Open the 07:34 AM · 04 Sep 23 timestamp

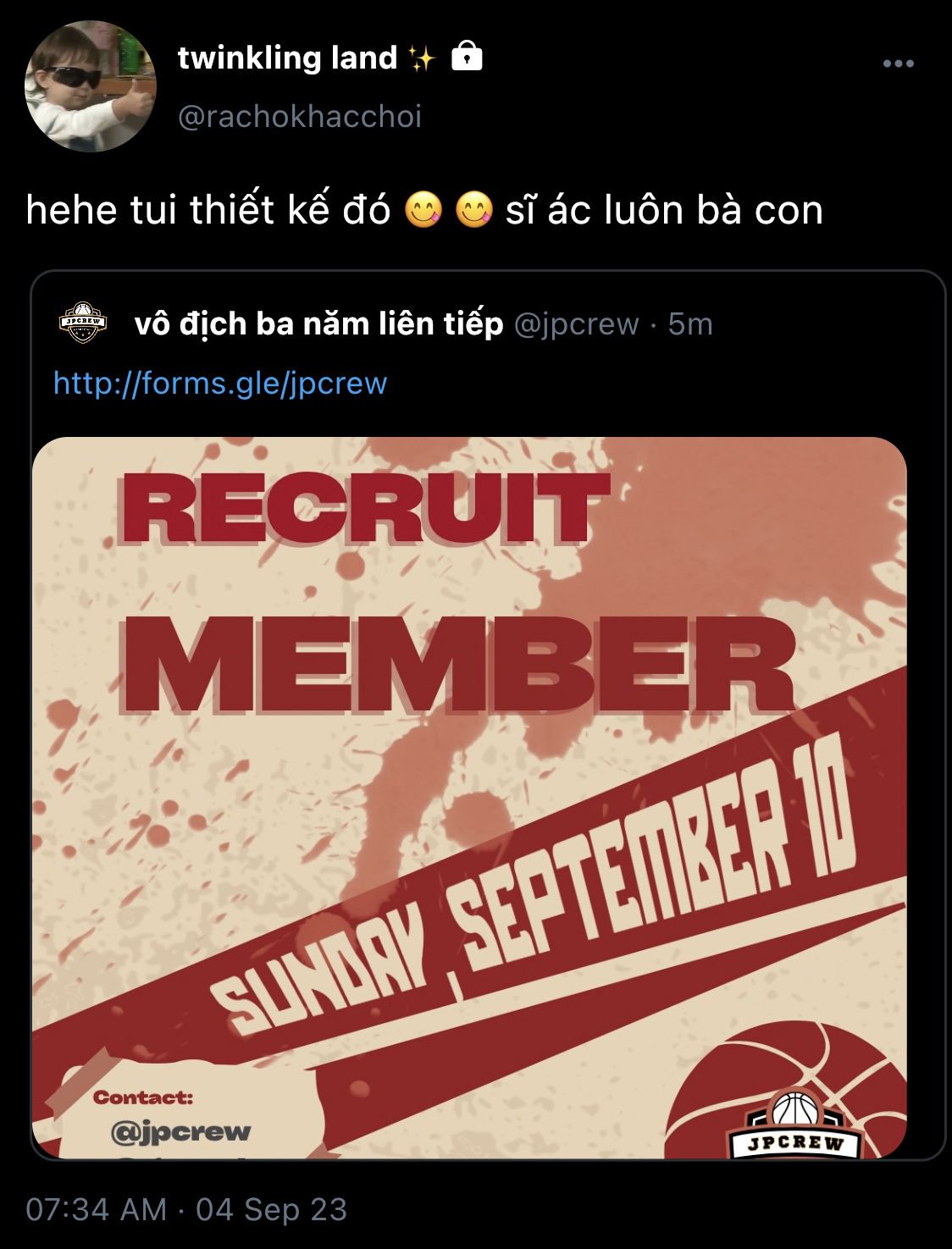[x=186, y=1209]
